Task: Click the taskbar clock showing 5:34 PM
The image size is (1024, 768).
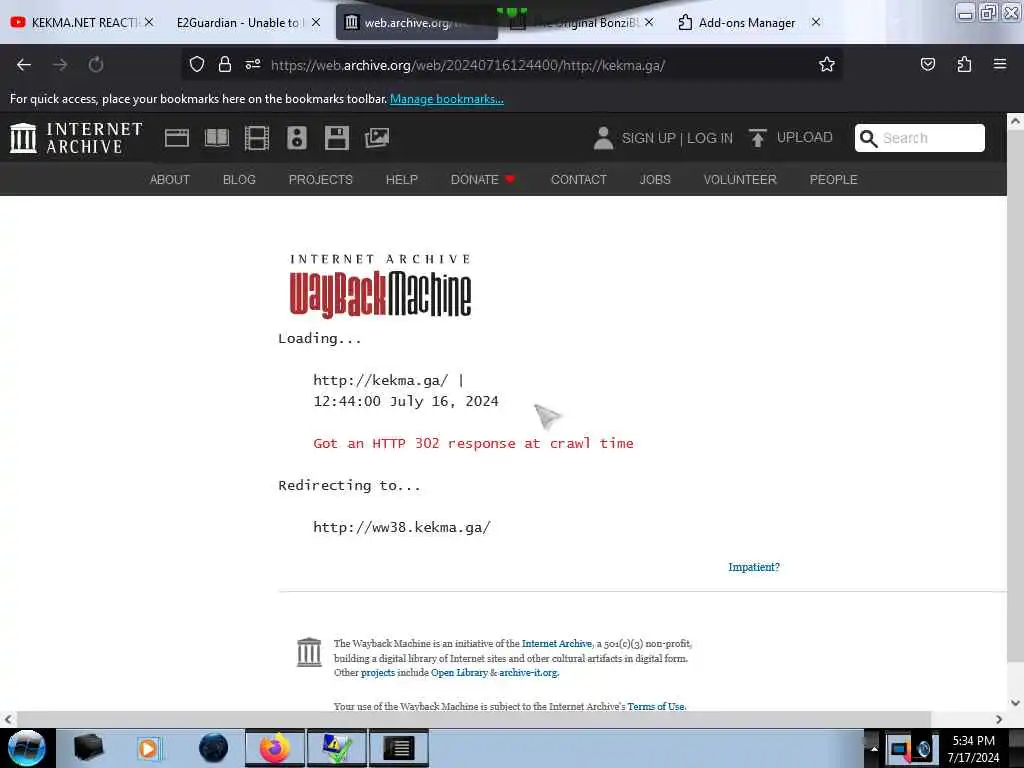Action: point(973,749)
